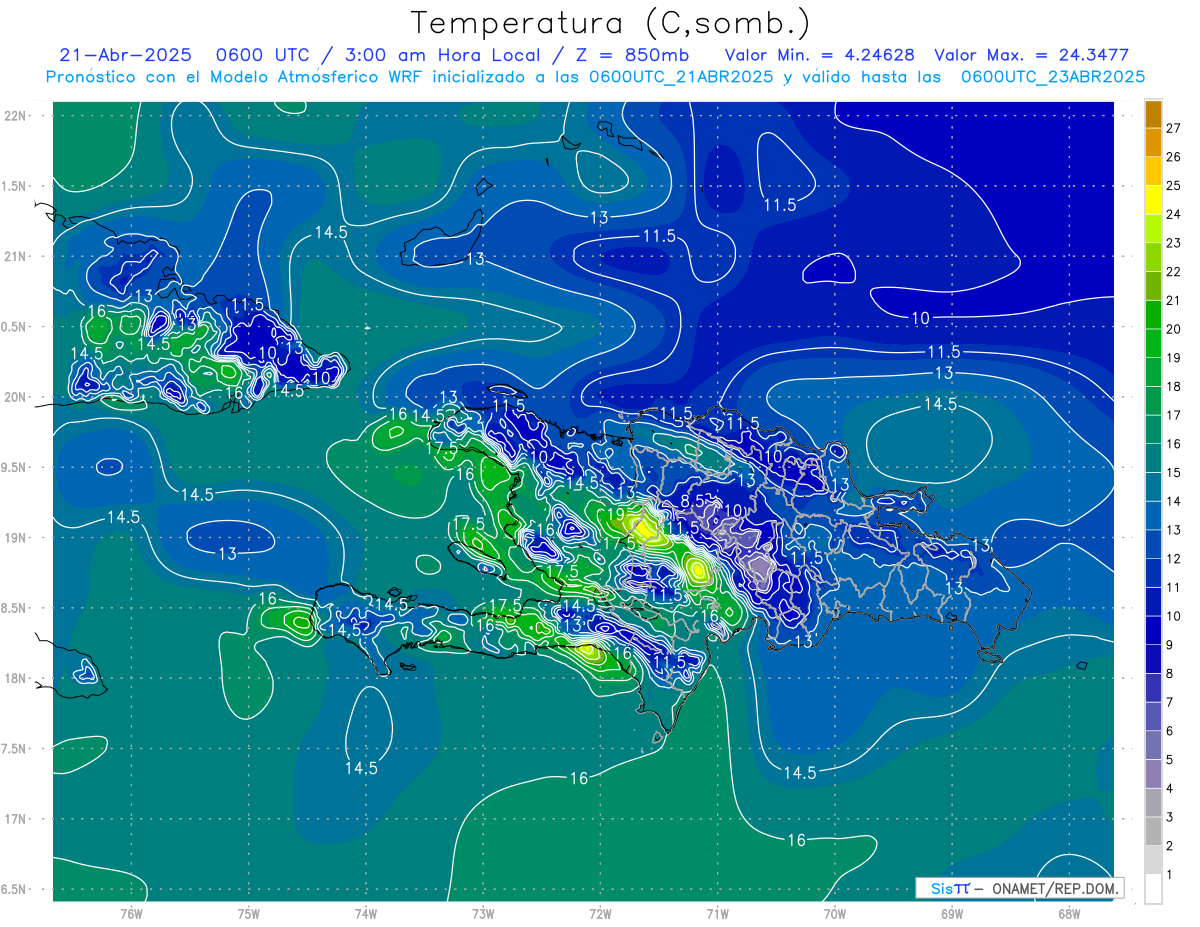The height and width of the screenshot is (927, 1200).
Task: Click the white swatch below the 1 label
Action: coord(1153,888)
